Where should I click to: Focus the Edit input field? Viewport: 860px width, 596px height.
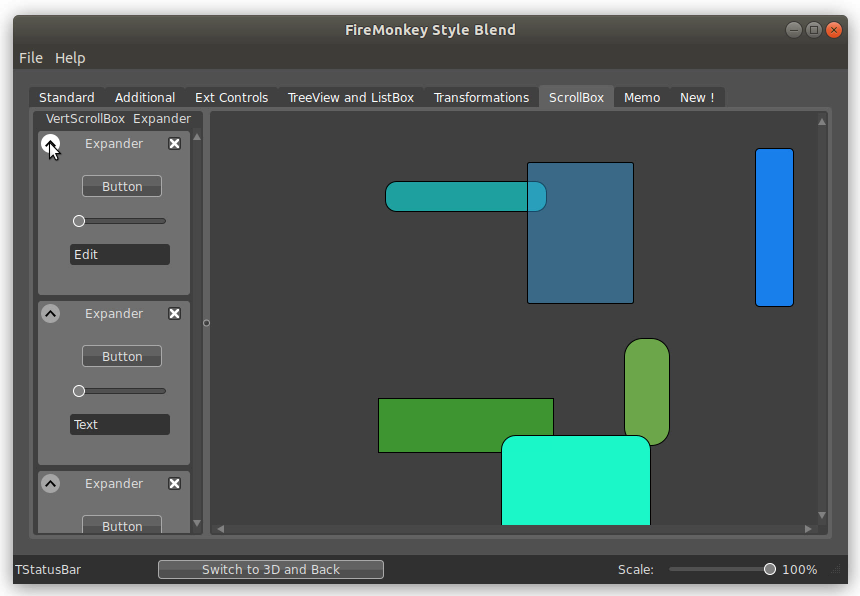point(120,254)
